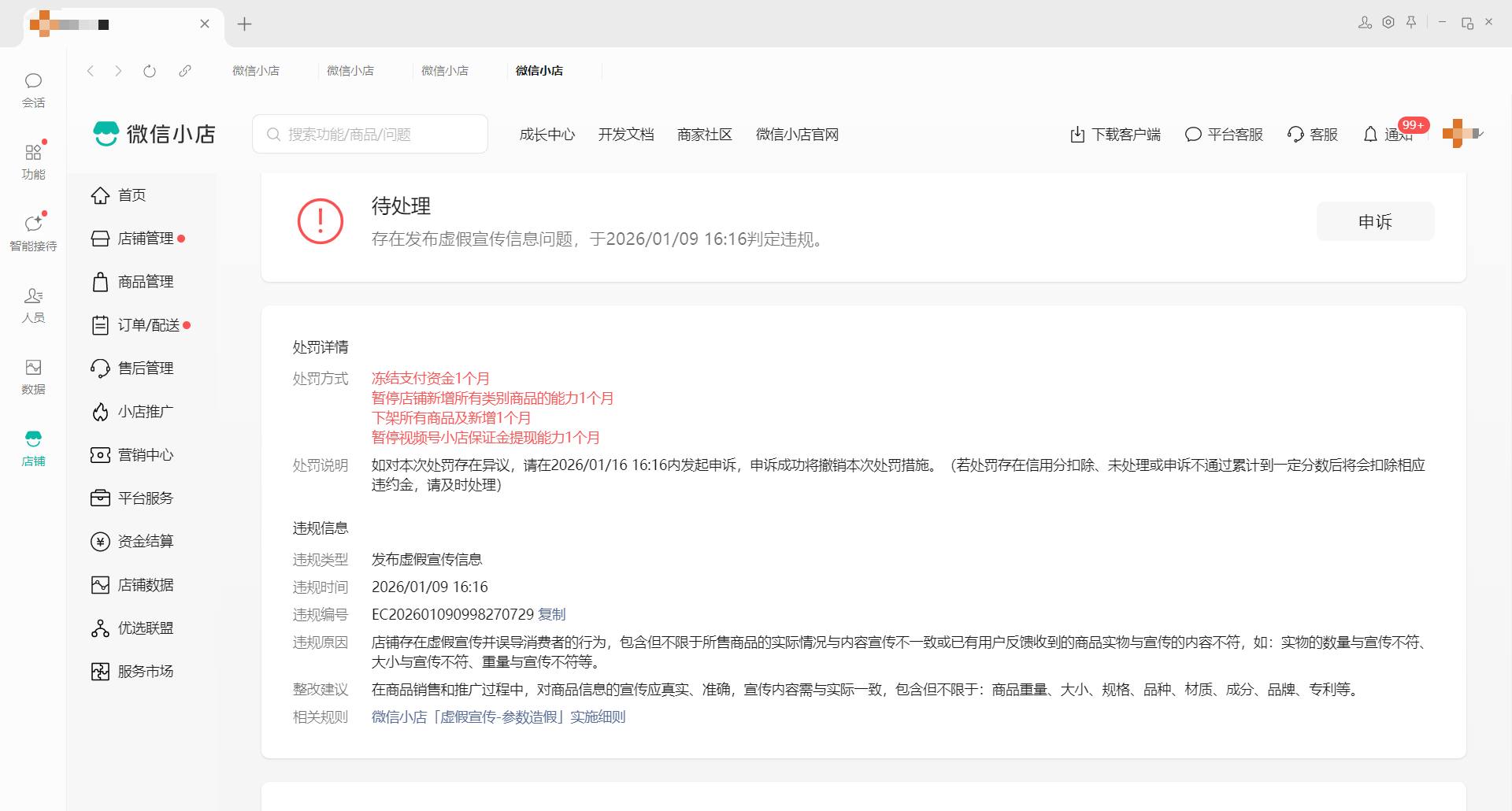Focus the 搜索功能/商品/问题 search box

(370, 134)
